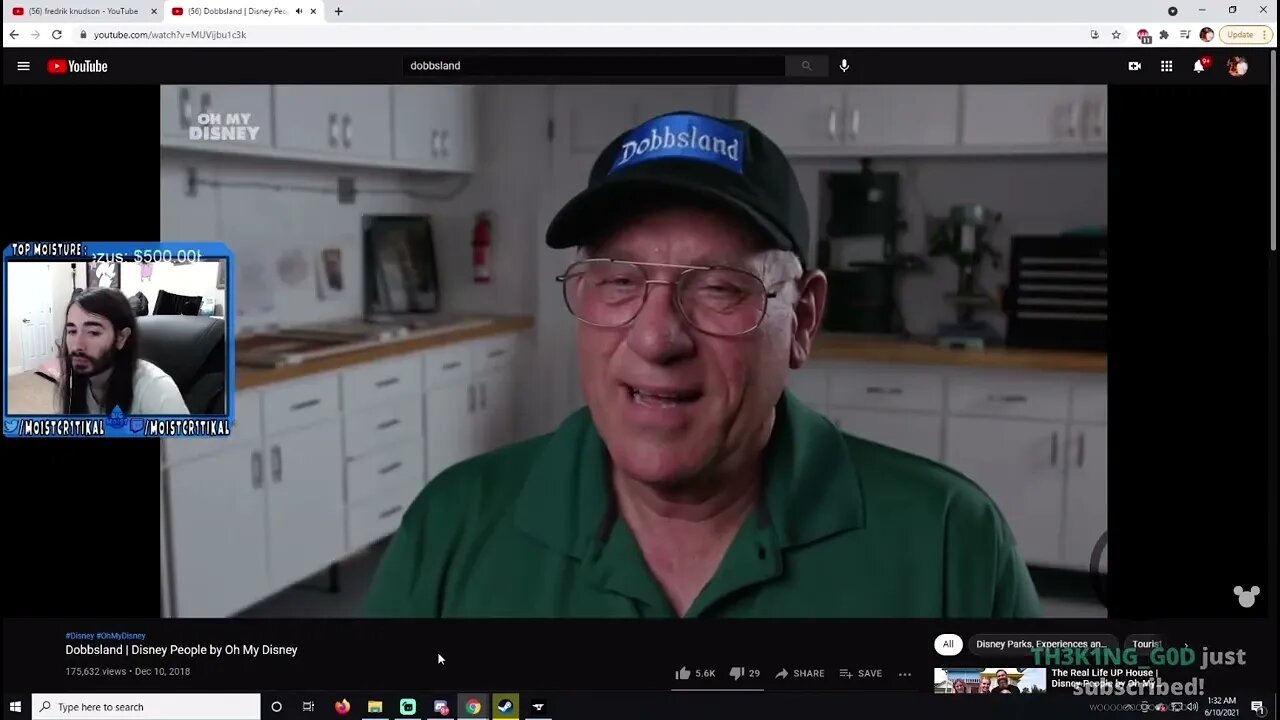Click the install app icon in address bar
Viewport: 1280px width, 720px height.
click(x=1095, y=35)
